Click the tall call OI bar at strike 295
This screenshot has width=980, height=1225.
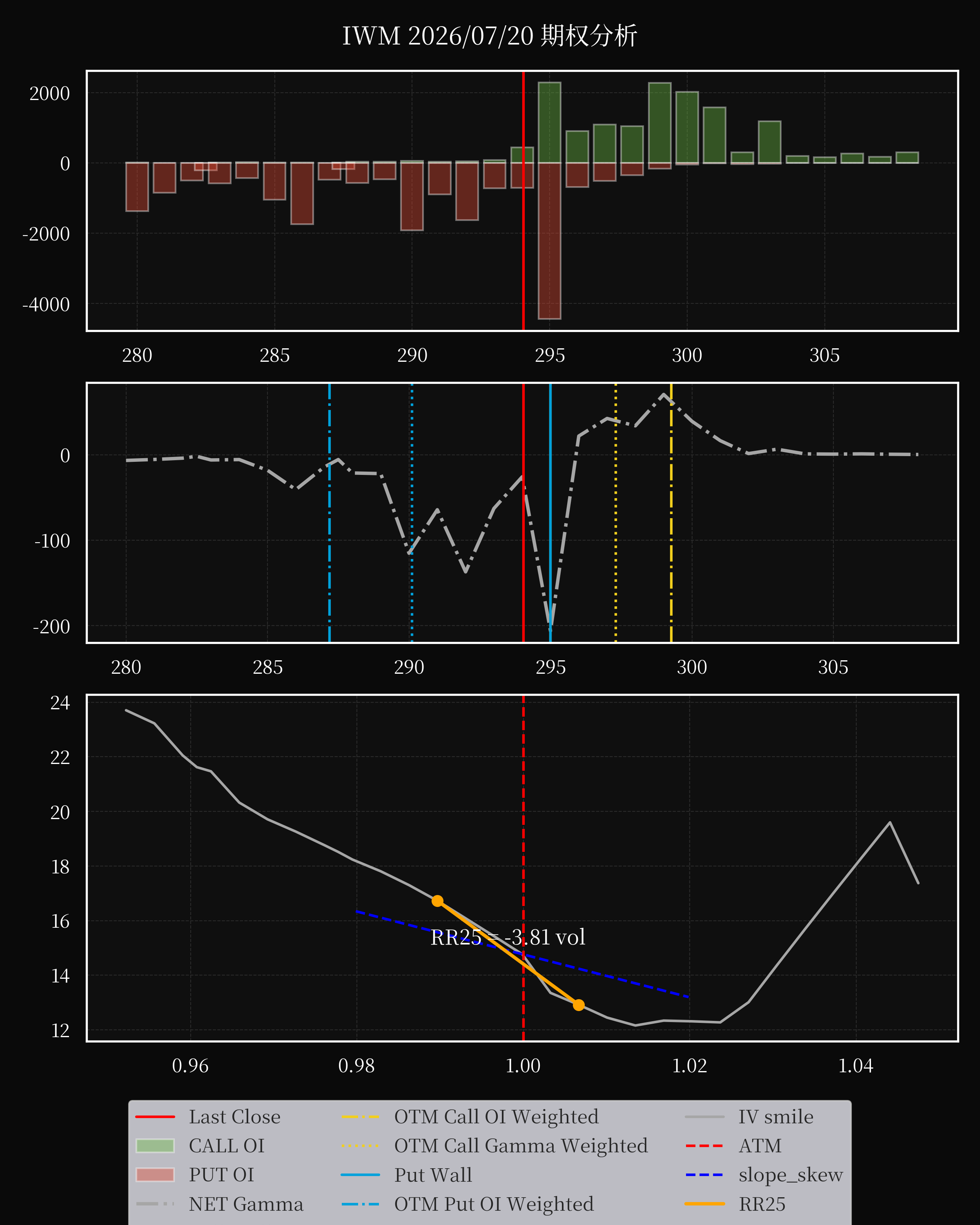(x=549, y=123)
